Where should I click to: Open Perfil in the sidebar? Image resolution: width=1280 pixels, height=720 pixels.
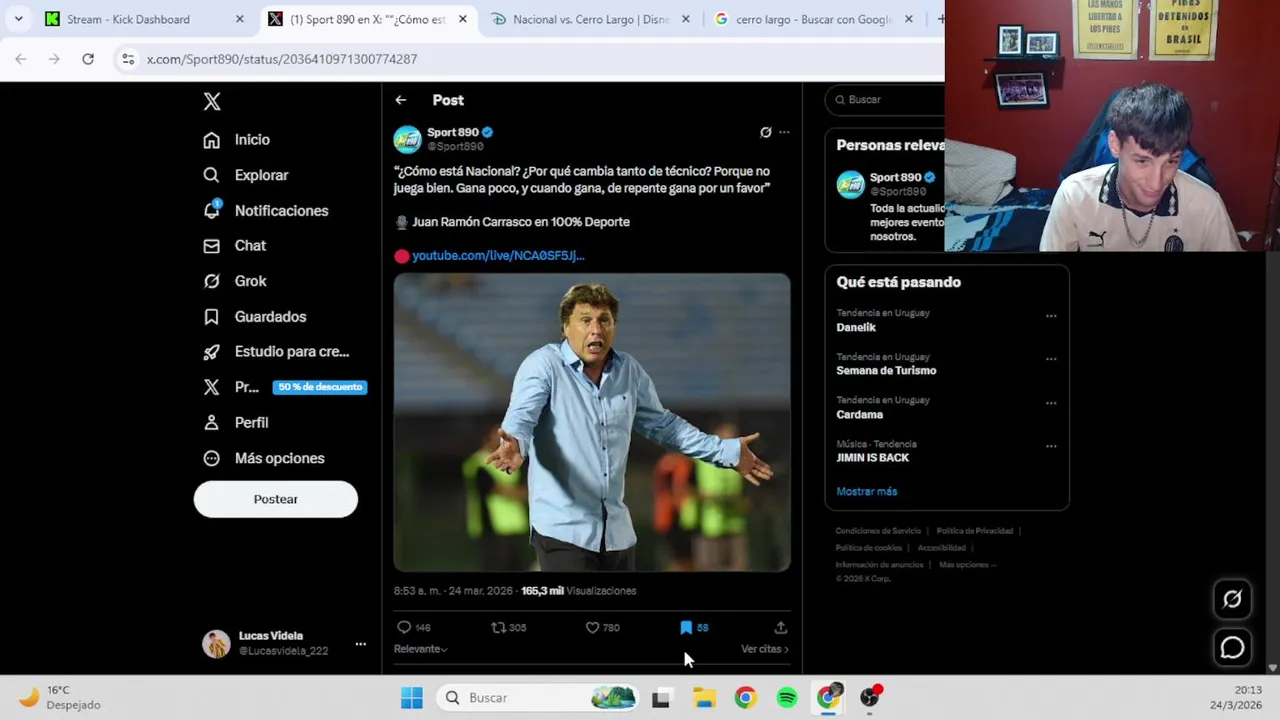pyautogui.click(x=236, y=423)
